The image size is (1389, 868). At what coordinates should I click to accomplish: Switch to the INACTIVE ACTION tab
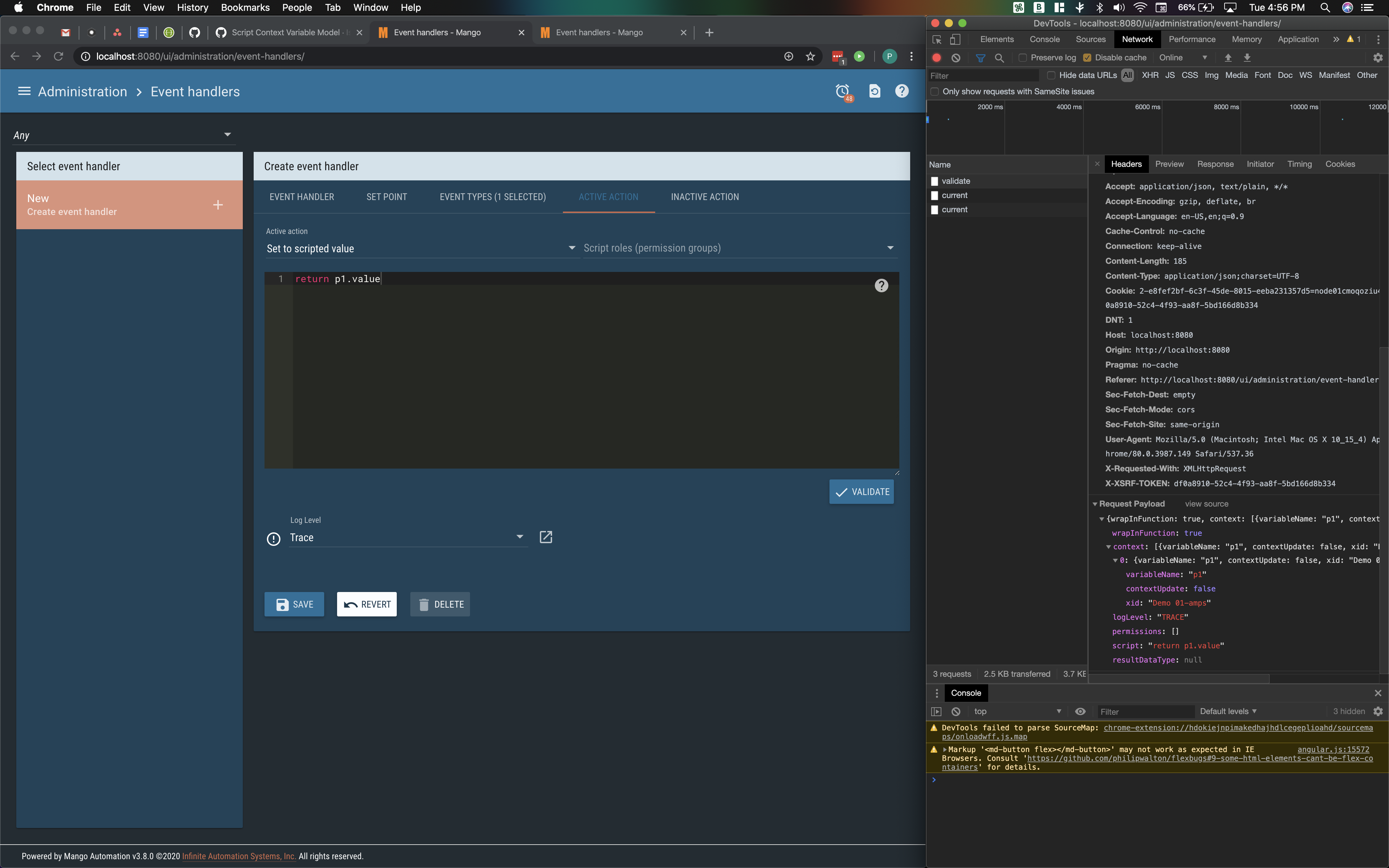705,196
